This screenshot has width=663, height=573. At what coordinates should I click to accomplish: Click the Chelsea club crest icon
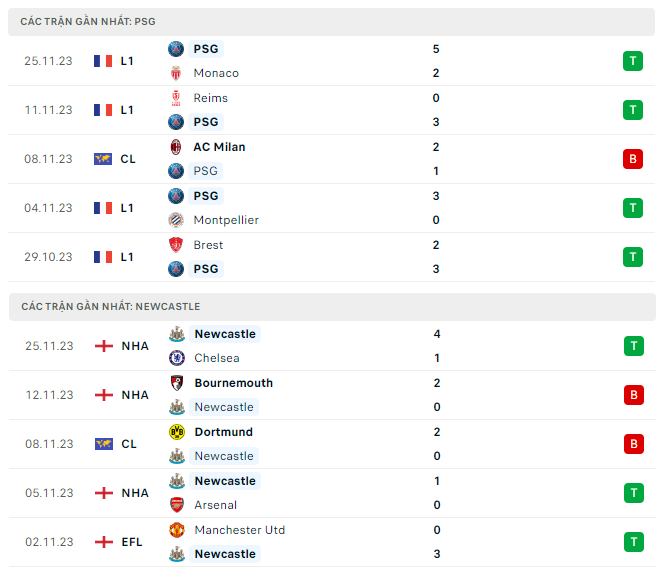click(x=177, y=358)
